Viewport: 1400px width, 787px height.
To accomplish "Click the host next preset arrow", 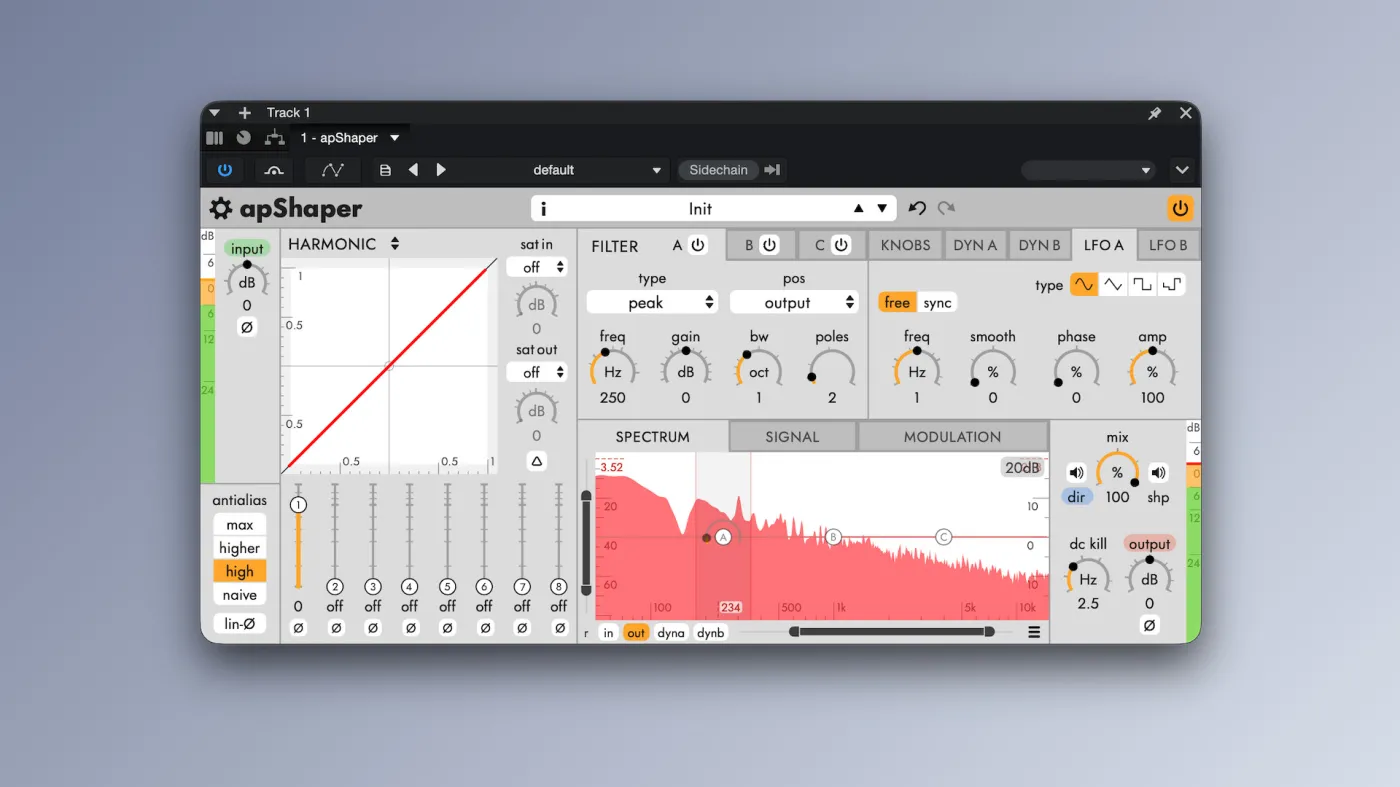I will click(441, 170).
